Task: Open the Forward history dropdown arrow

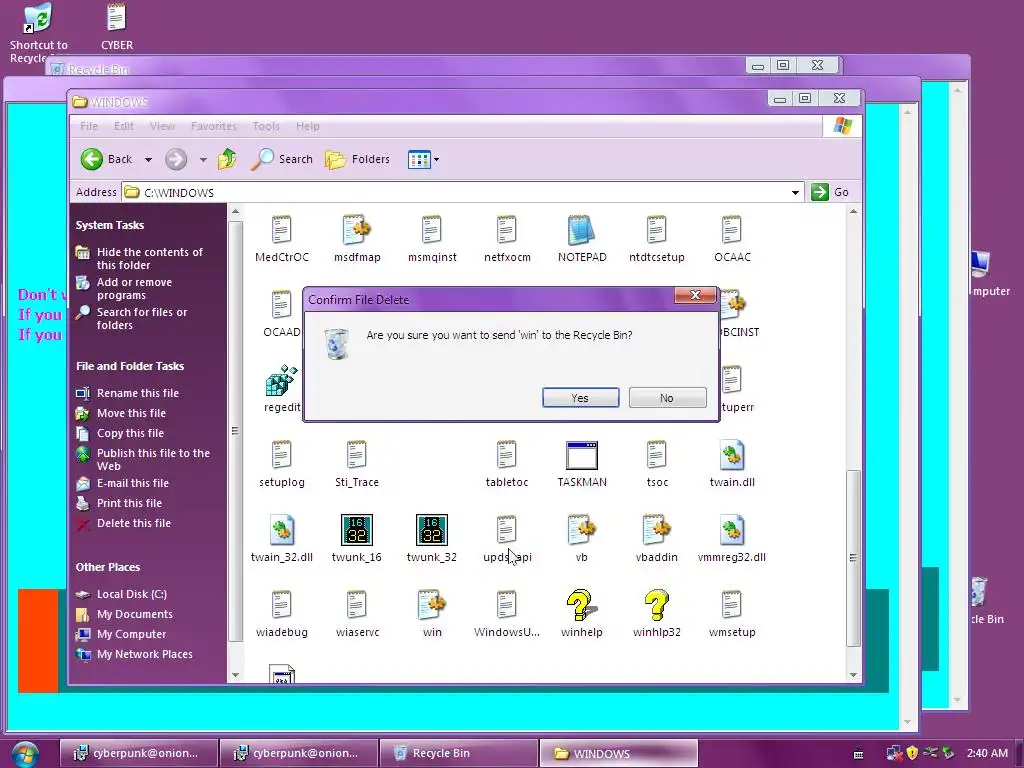Action: click(x=203, y=159)
